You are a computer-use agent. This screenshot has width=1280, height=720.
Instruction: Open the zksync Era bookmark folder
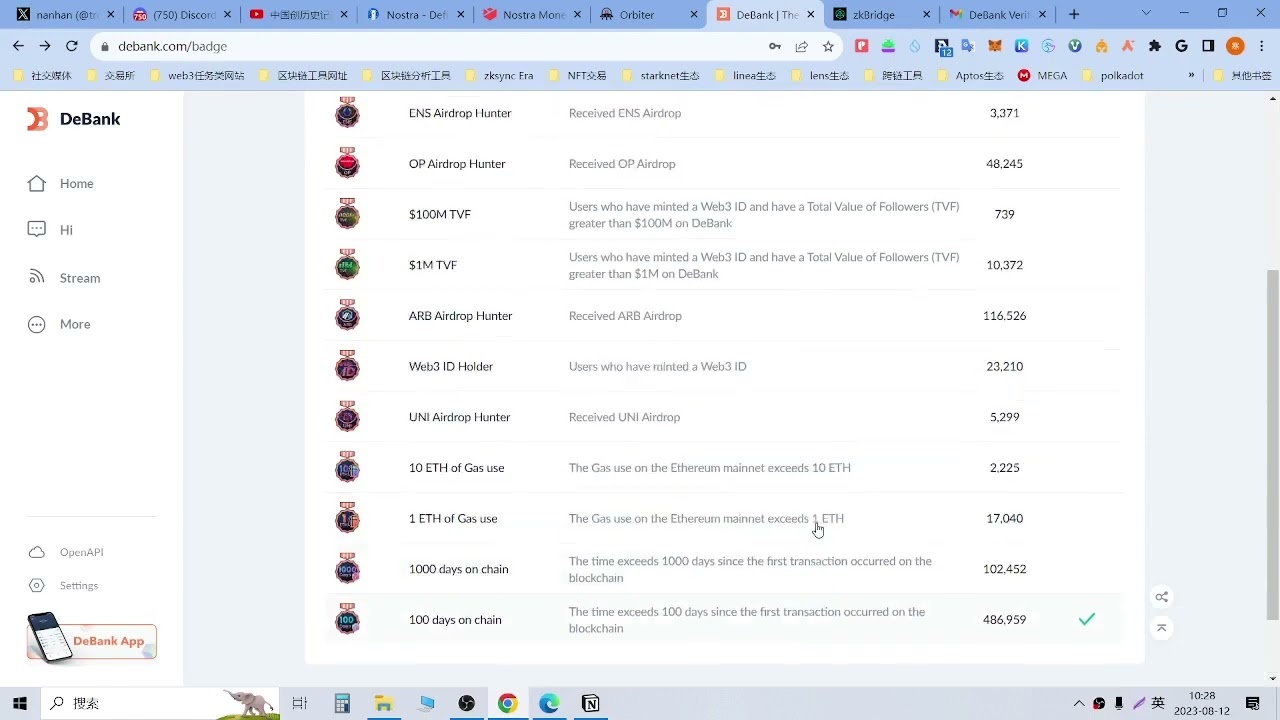[x=499, y=75]
